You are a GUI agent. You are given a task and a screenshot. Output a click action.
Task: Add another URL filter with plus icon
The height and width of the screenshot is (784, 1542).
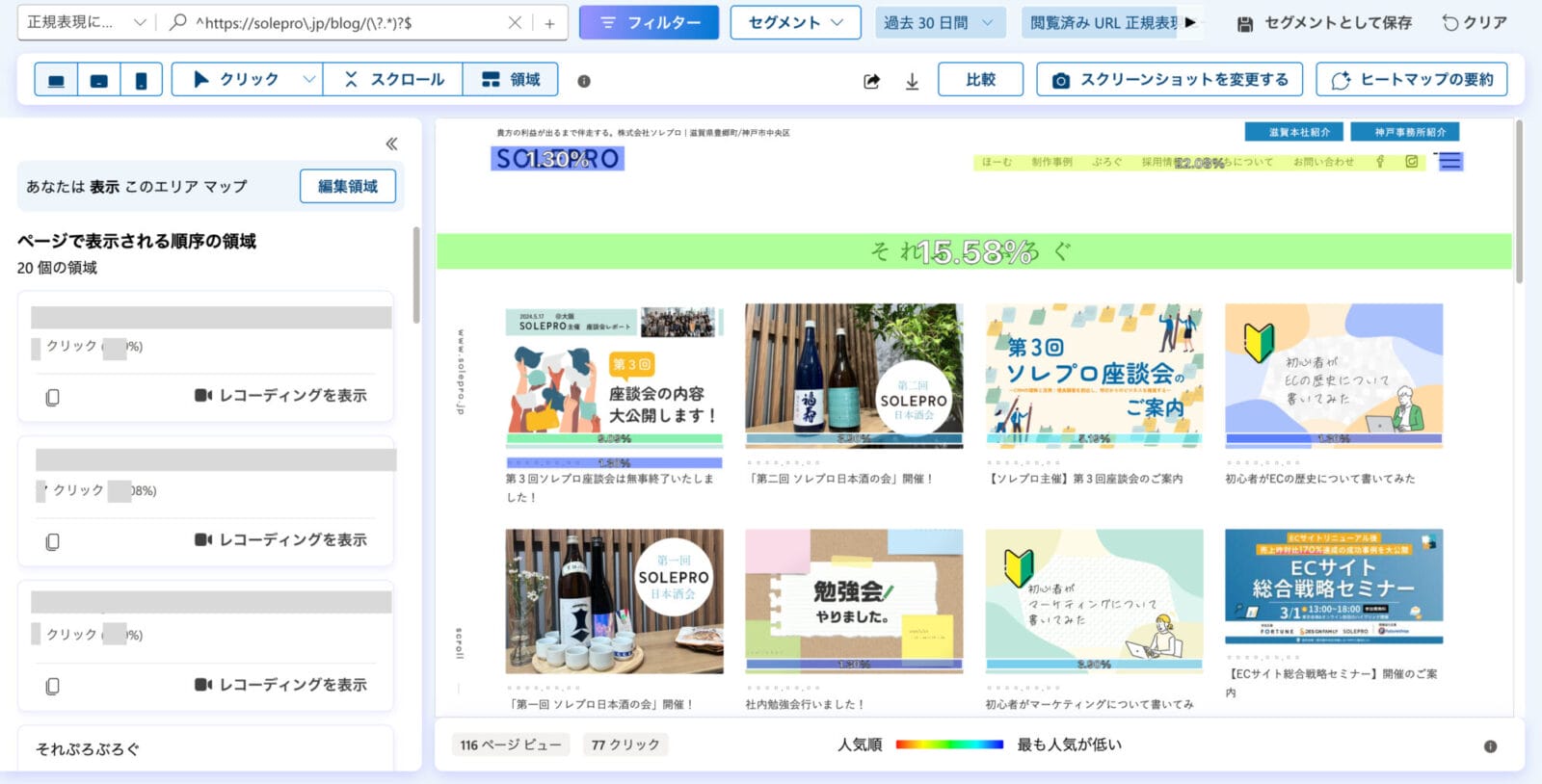click(549, 22)
